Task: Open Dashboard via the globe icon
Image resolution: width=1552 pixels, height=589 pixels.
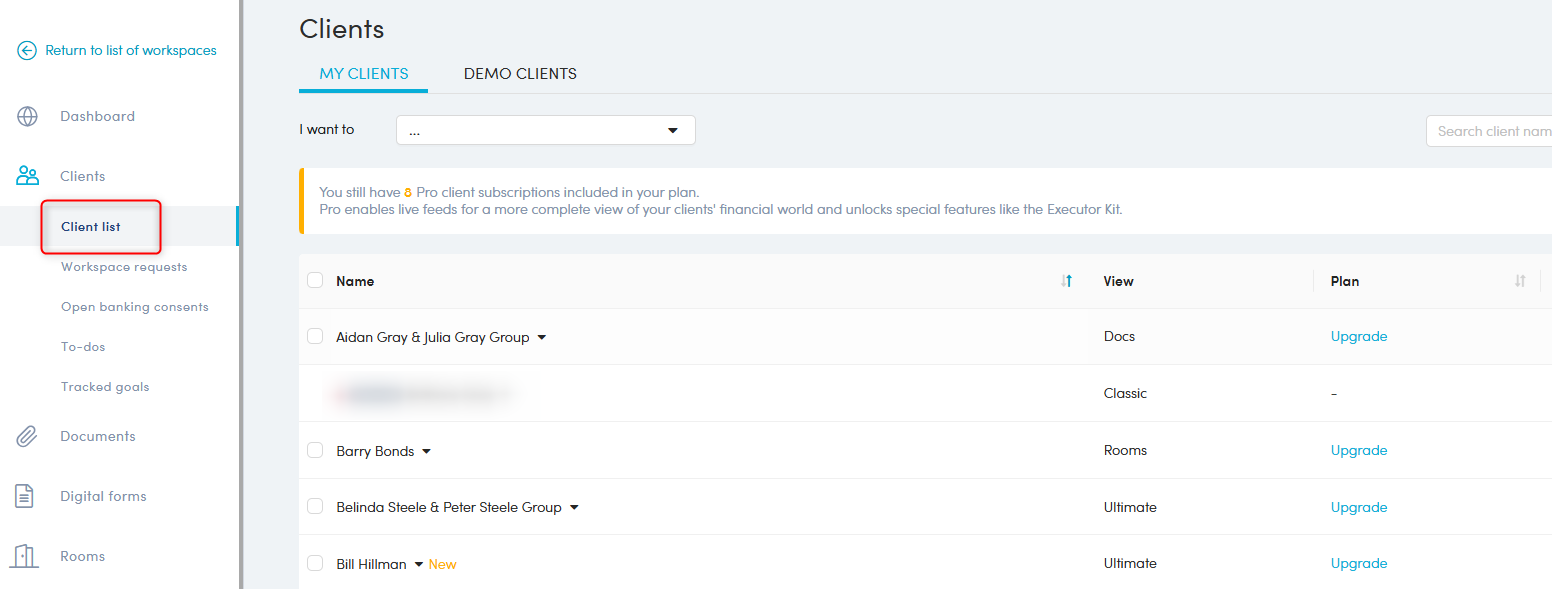Action: coord(27,117)
